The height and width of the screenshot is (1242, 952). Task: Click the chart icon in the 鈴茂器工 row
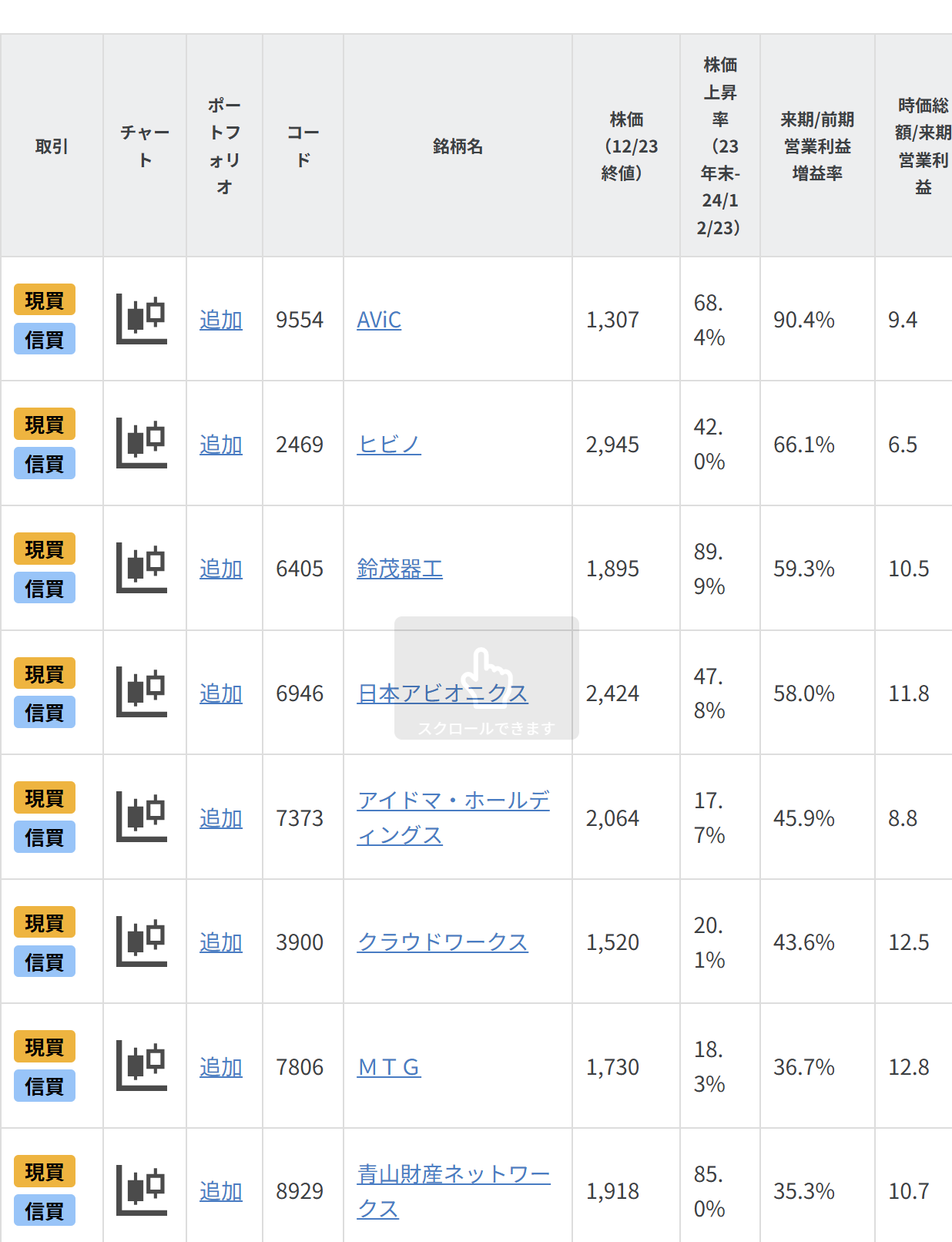(x=142, y=568)
